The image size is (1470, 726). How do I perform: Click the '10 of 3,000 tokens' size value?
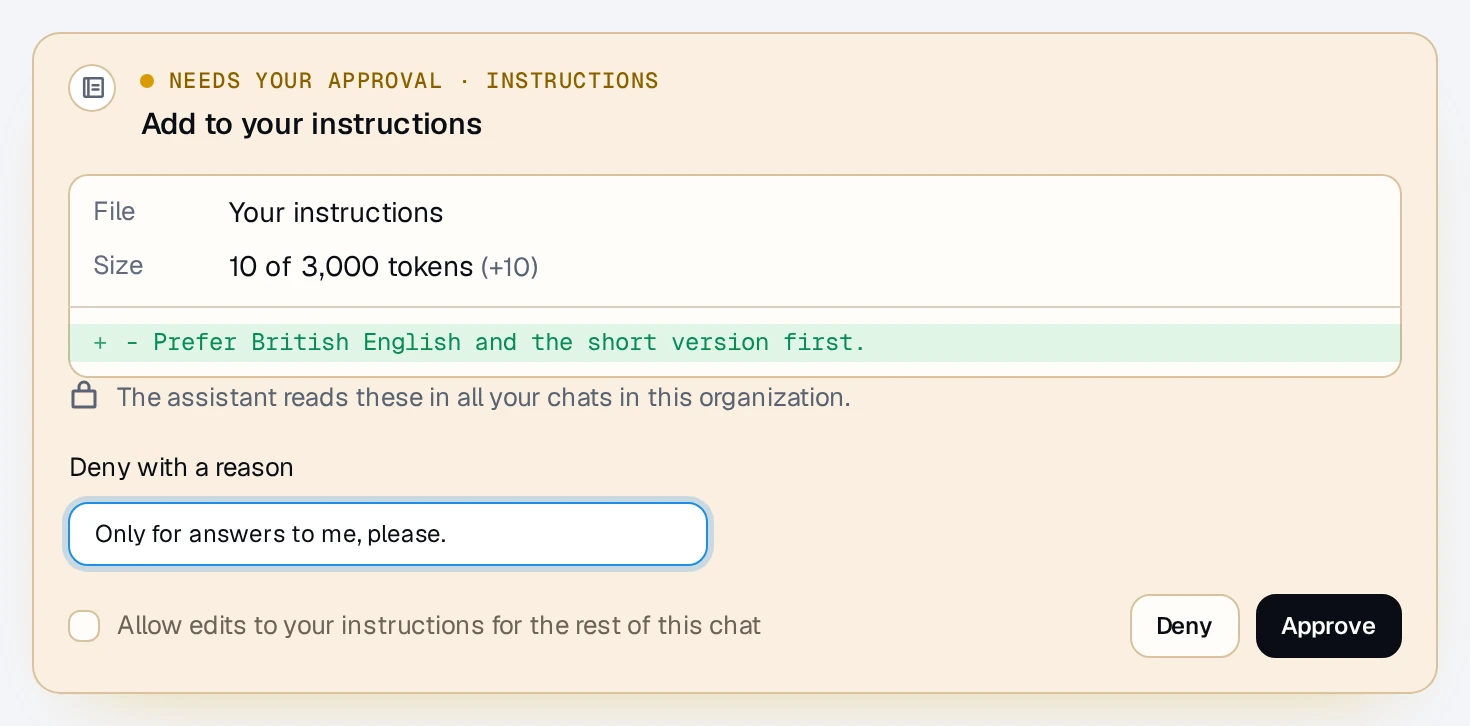coord(351,267)
